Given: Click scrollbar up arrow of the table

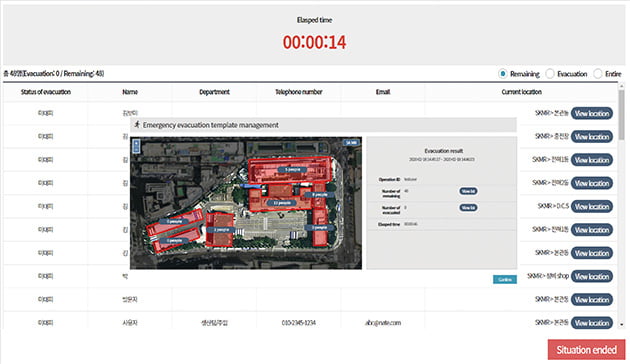Looking at the screenshot, I should 622,86.
